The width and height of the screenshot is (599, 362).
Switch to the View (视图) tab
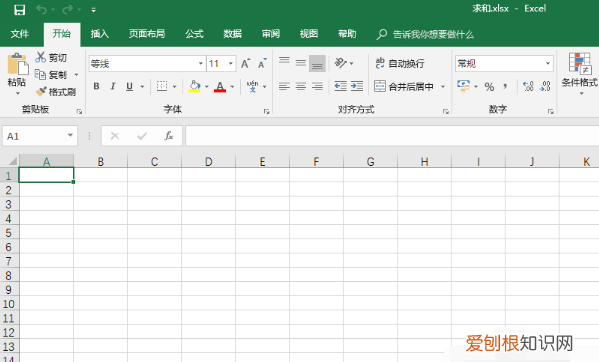[x=309, y=34]
